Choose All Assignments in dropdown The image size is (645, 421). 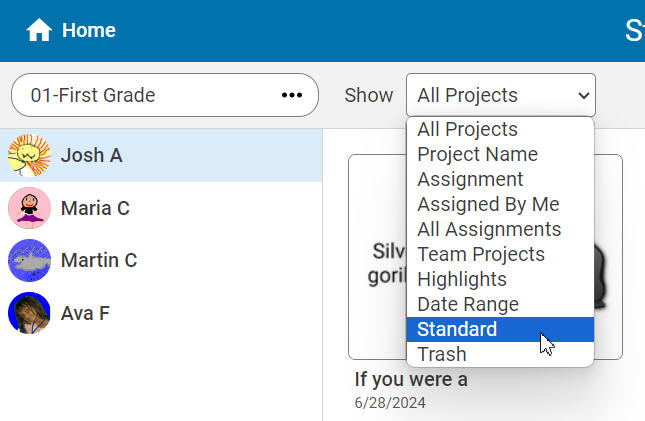pos(489,229)
